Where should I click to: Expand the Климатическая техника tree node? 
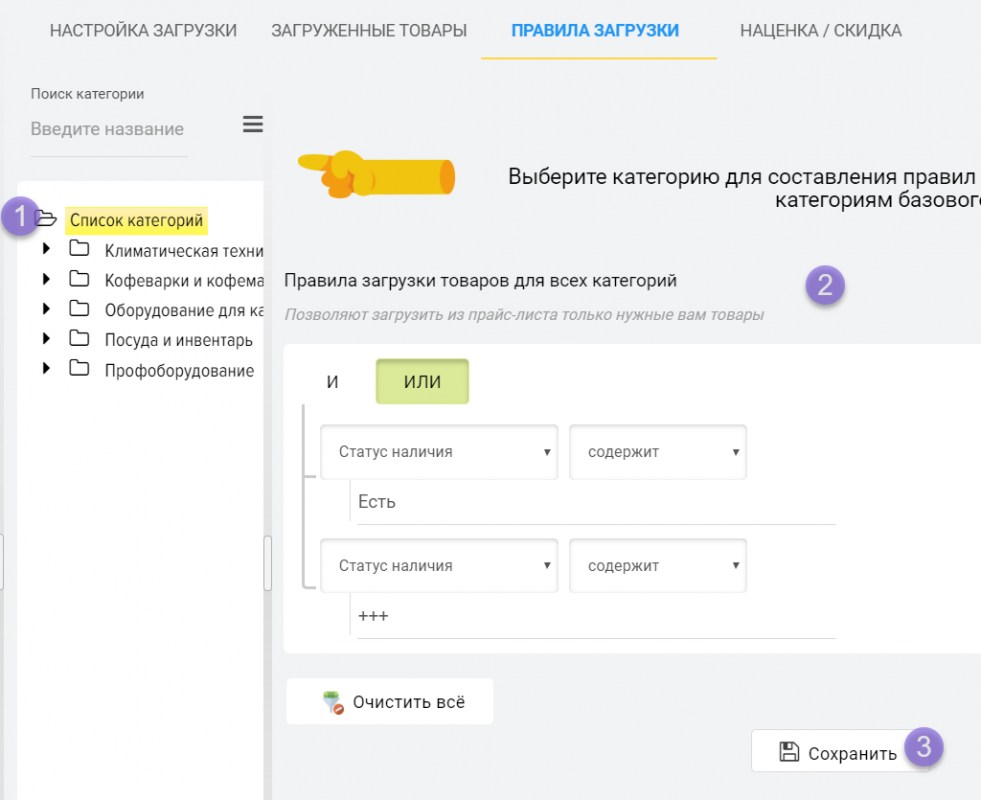[x=46, y=250]
